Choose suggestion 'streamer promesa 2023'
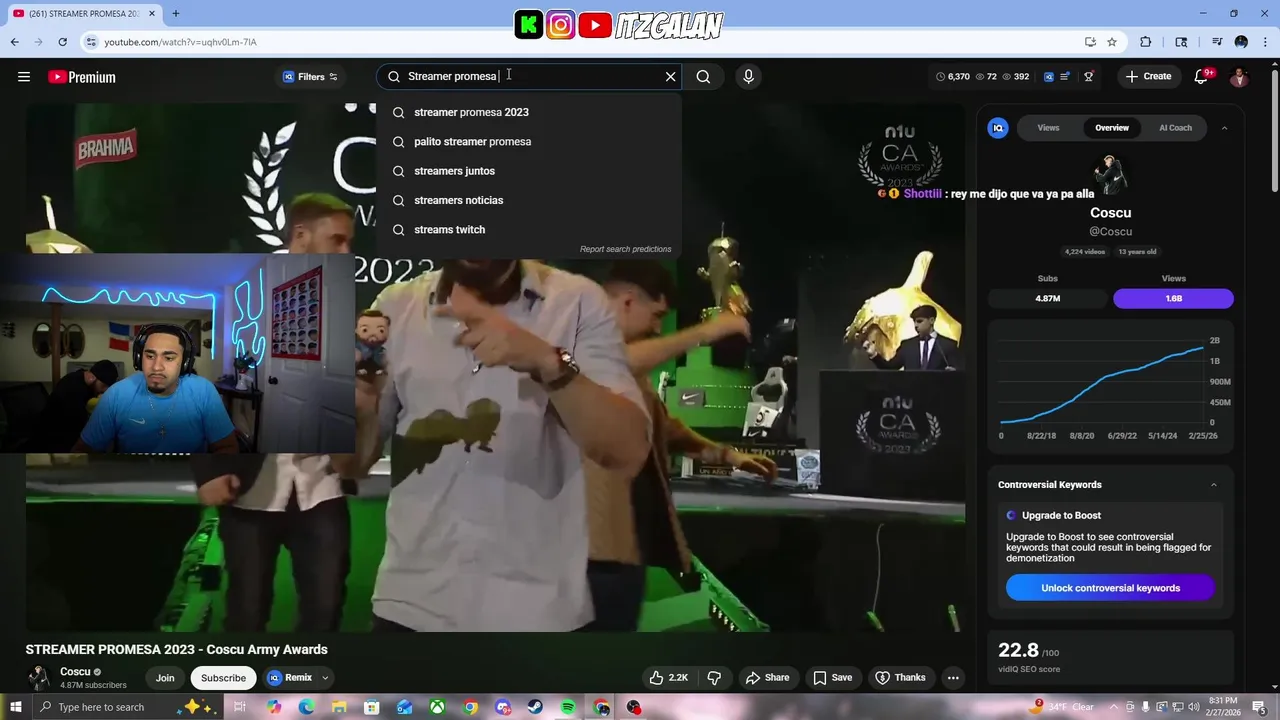The width and height of the screenshot is (1280, 720). click(530, 112)
